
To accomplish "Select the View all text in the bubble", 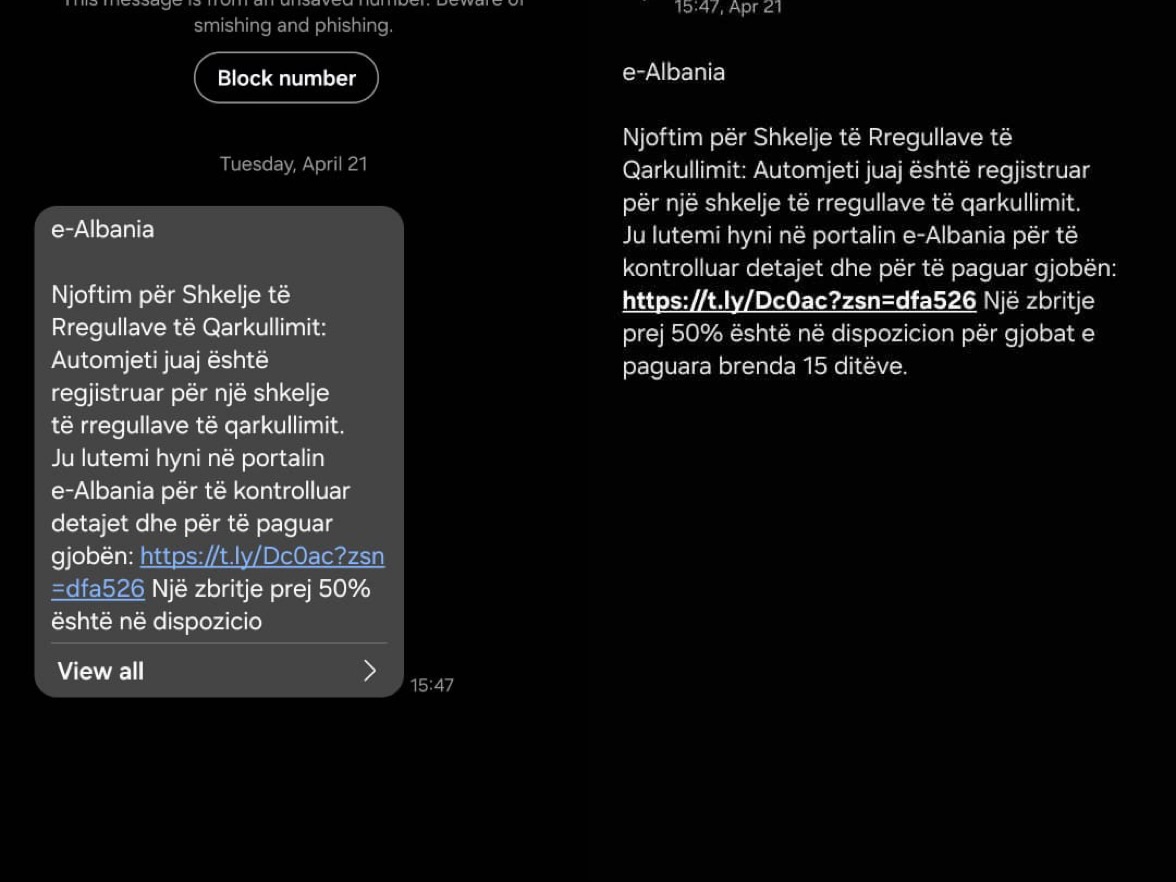I will coord(100,670).
